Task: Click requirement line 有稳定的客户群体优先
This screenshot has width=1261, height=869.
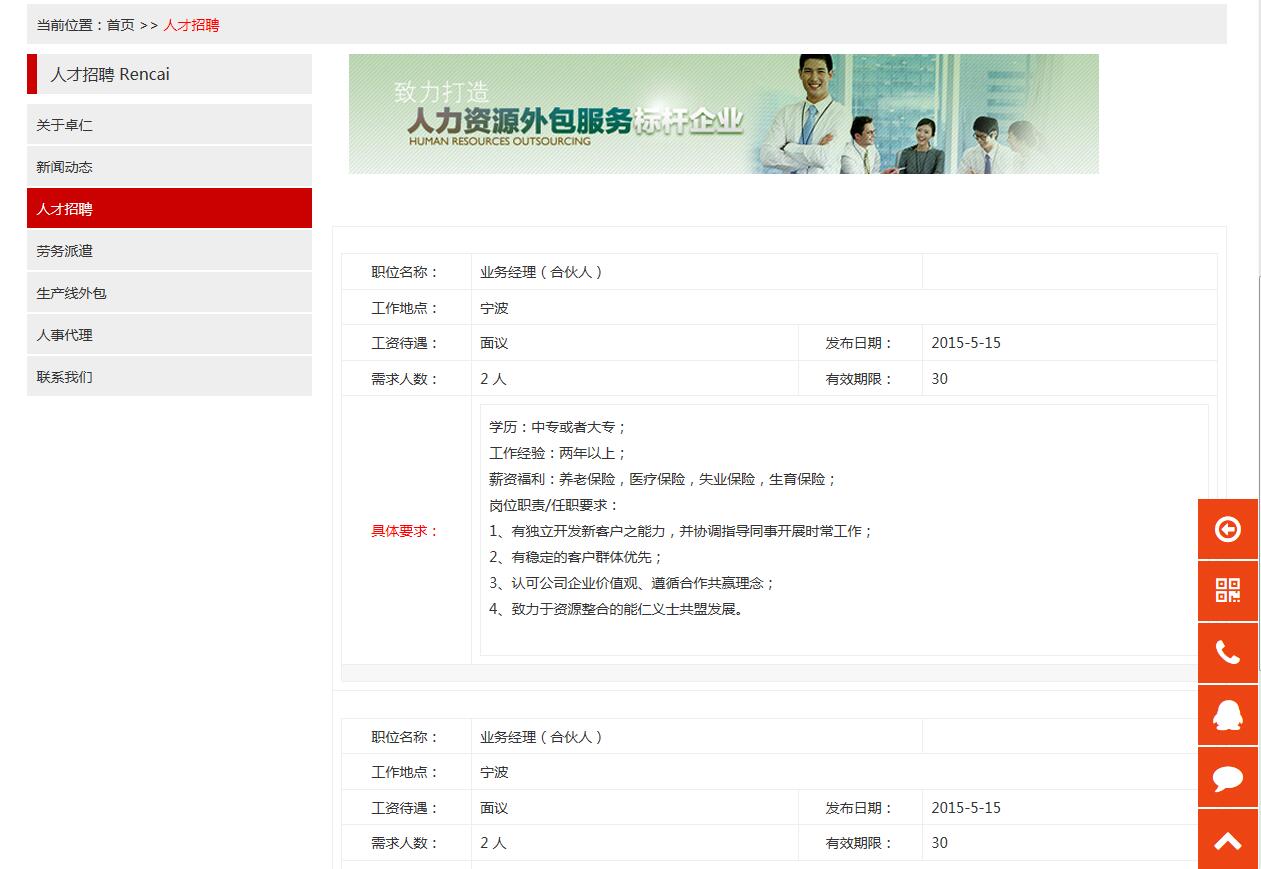Action: pos(577,557)
